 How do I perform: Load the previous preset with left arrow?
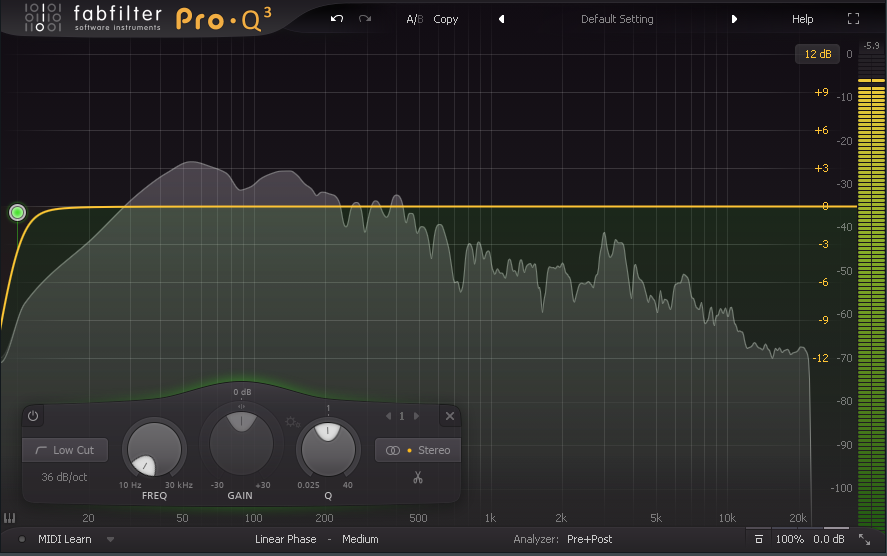501,19
